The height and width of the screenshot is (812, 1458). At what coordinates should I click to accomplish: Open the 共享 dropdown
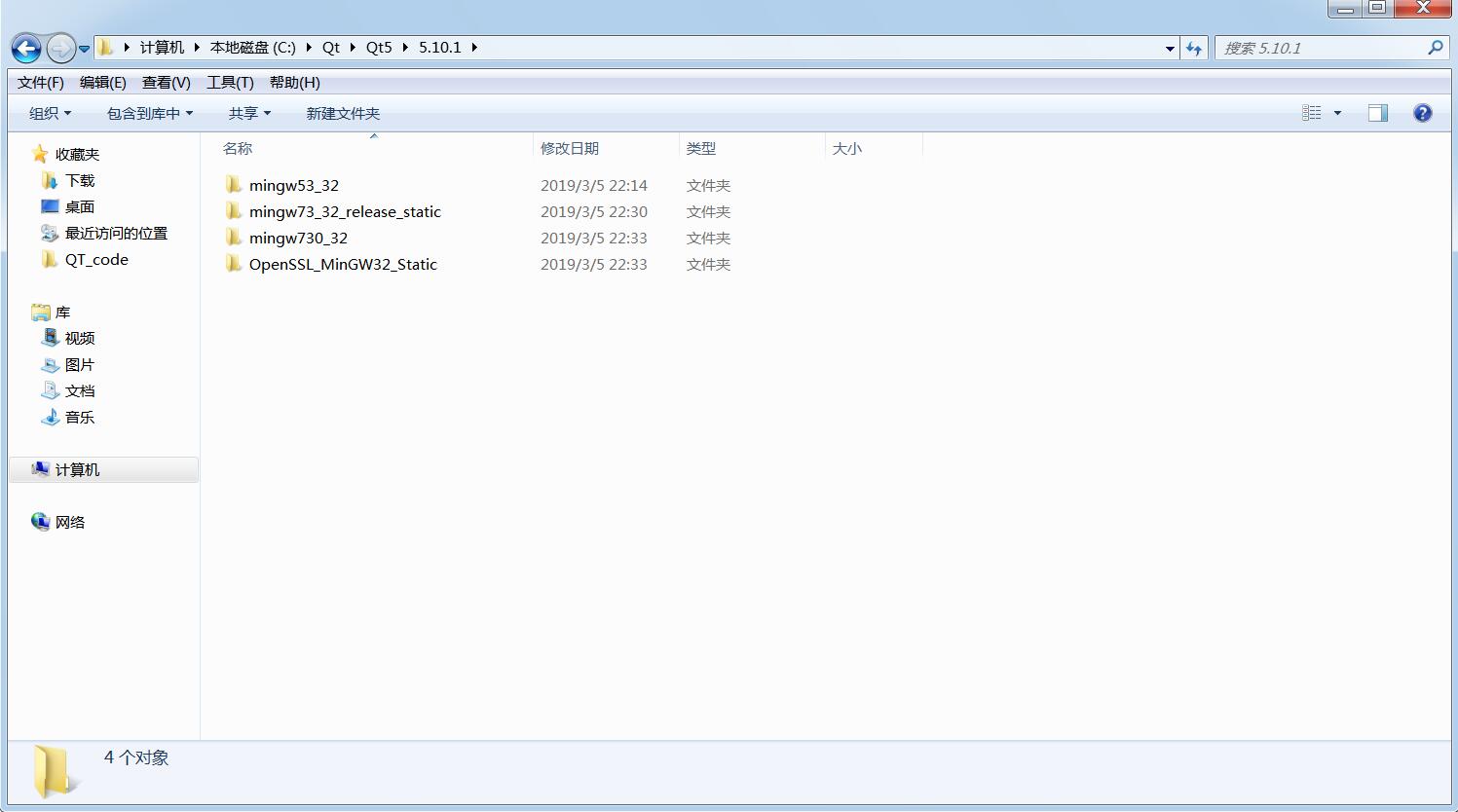250,114
